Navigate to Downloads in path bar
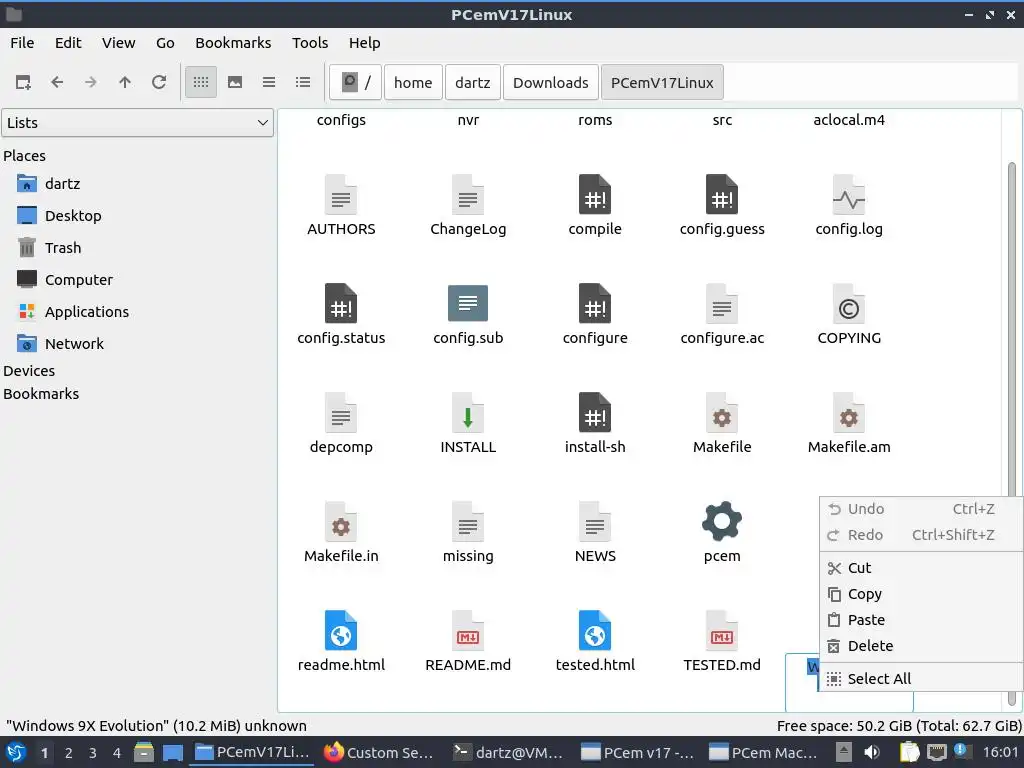The height and width of the screenshot is (768, 1024). (x=550, y=82)
